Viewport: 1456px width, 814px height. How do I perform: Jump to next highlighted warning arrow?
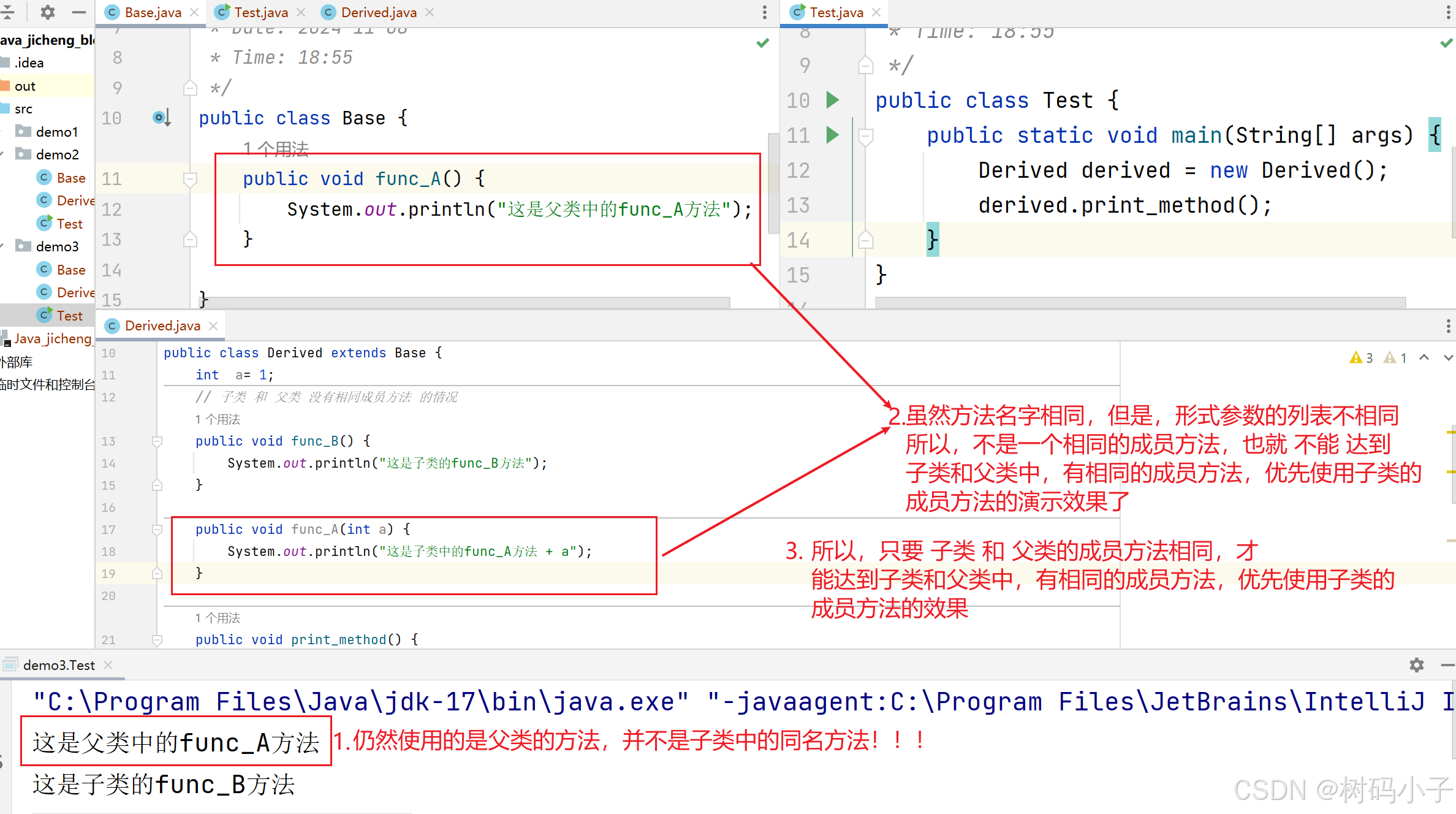1447,357
